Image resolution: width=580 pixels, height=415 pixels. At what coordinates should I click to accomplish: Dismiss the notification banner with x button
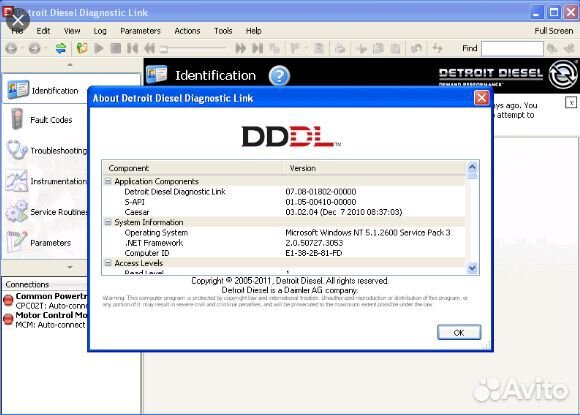pos(571,102)
